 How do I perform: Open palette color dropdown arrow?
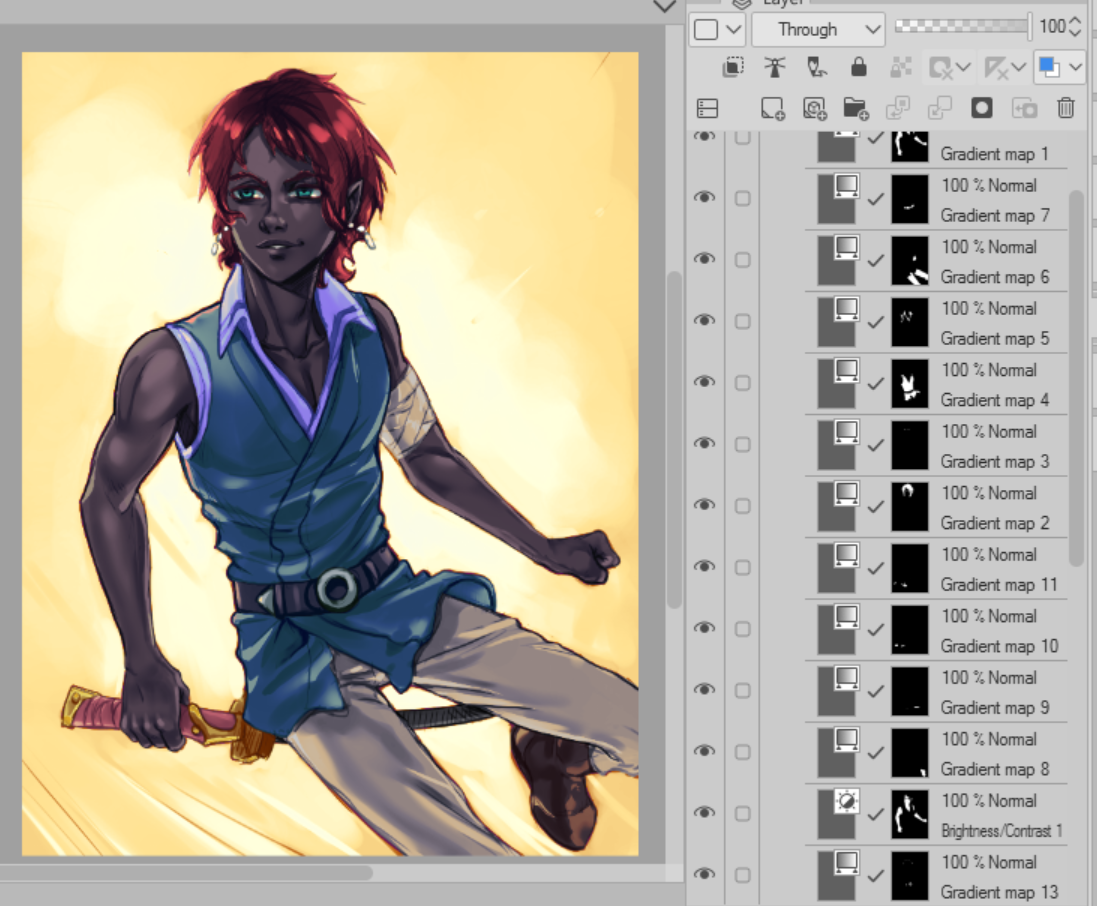[733, 29]
